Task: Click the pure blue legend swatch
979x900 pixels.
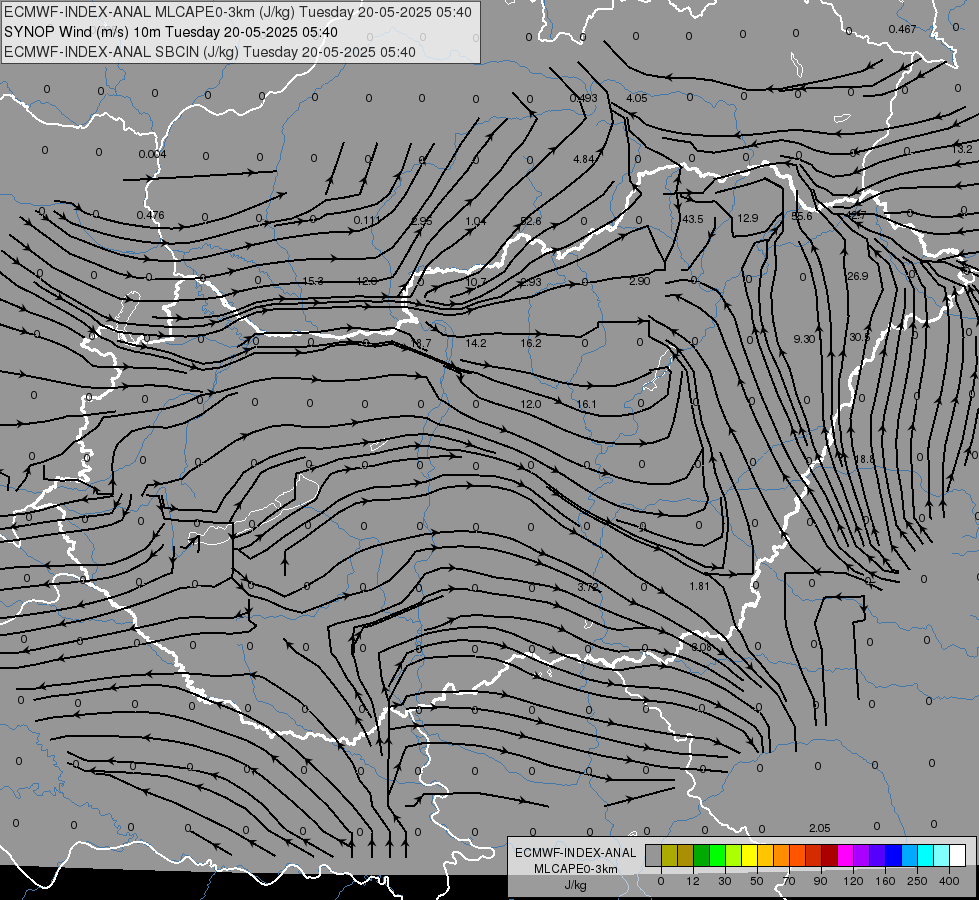Action: pos(893,855)
